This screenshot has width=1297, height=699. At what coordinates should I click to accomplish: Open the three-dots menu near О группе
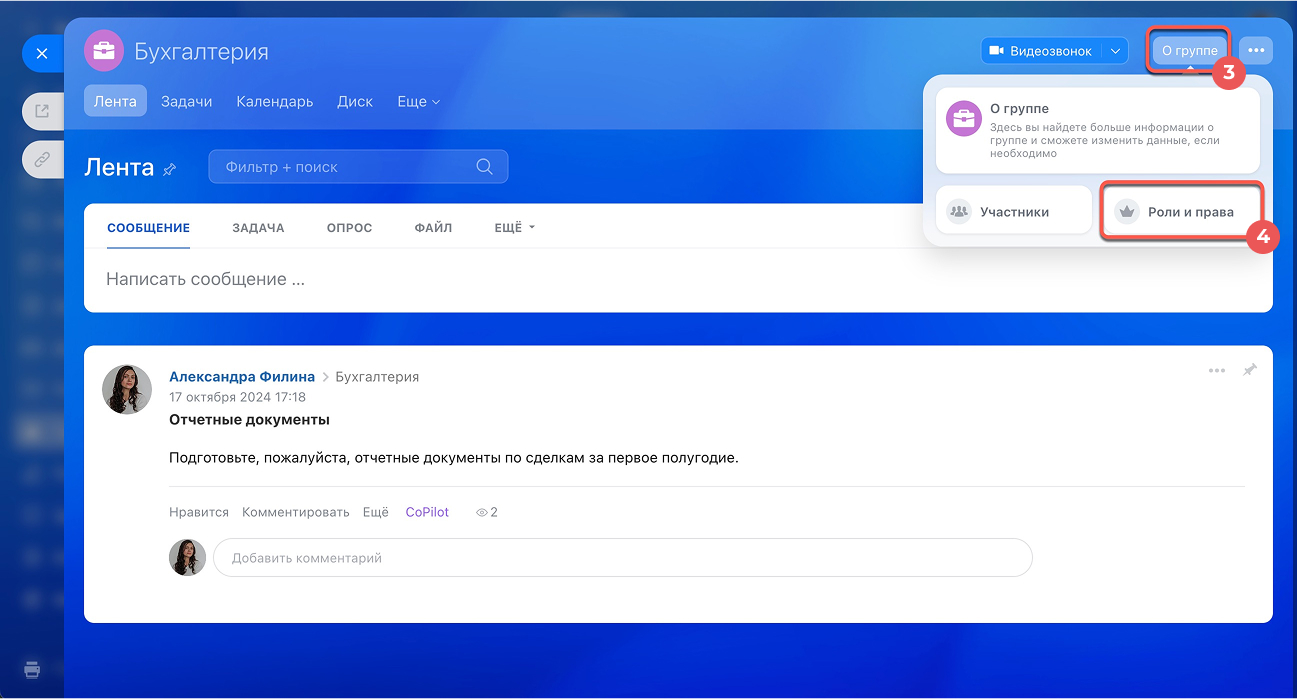[x=1256, y=51]
